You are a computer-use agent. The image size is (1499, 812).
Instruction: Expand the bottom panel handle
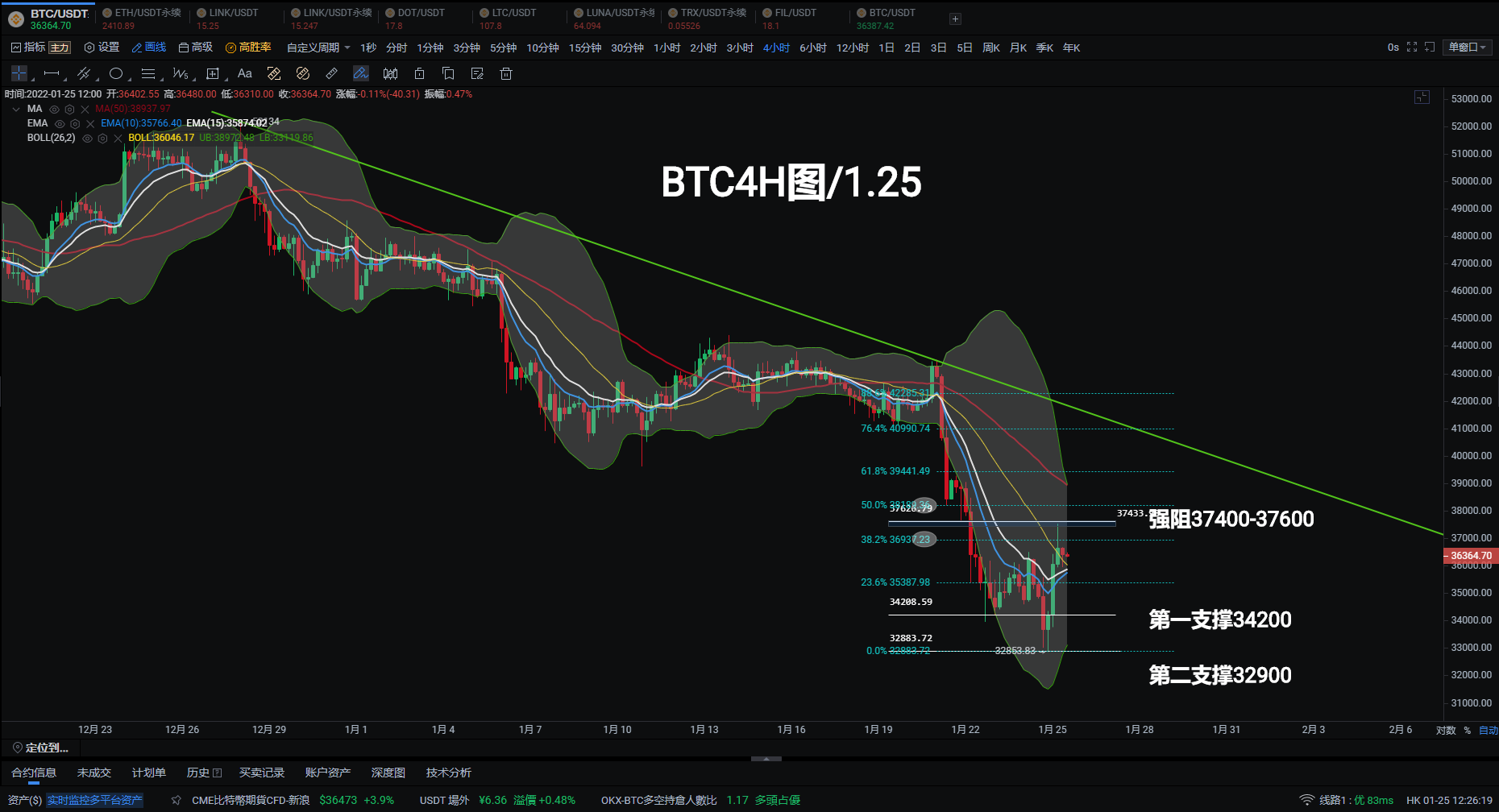tap(766, 758)
